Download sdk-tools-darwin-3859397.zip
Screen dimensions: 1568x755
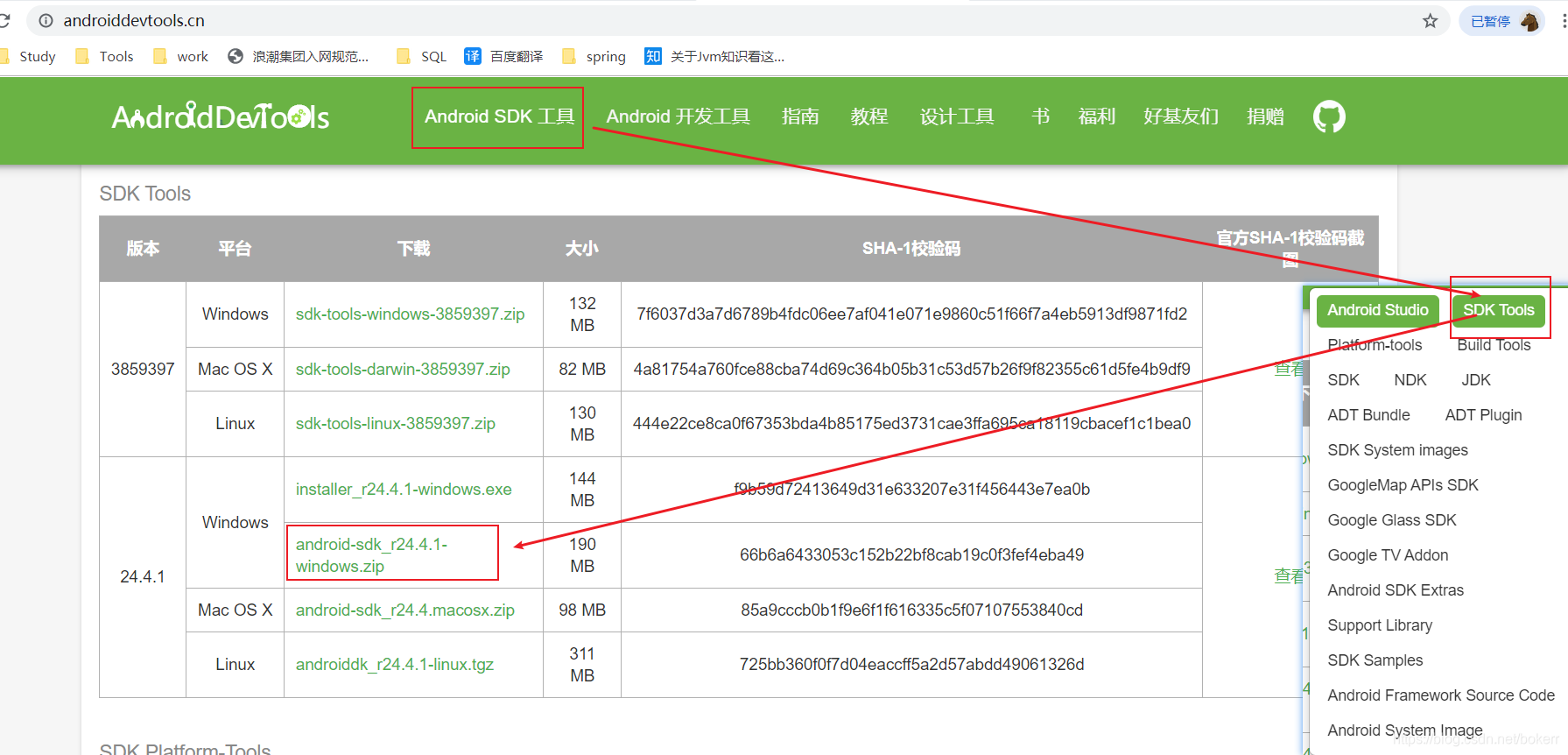pos(403,370)
